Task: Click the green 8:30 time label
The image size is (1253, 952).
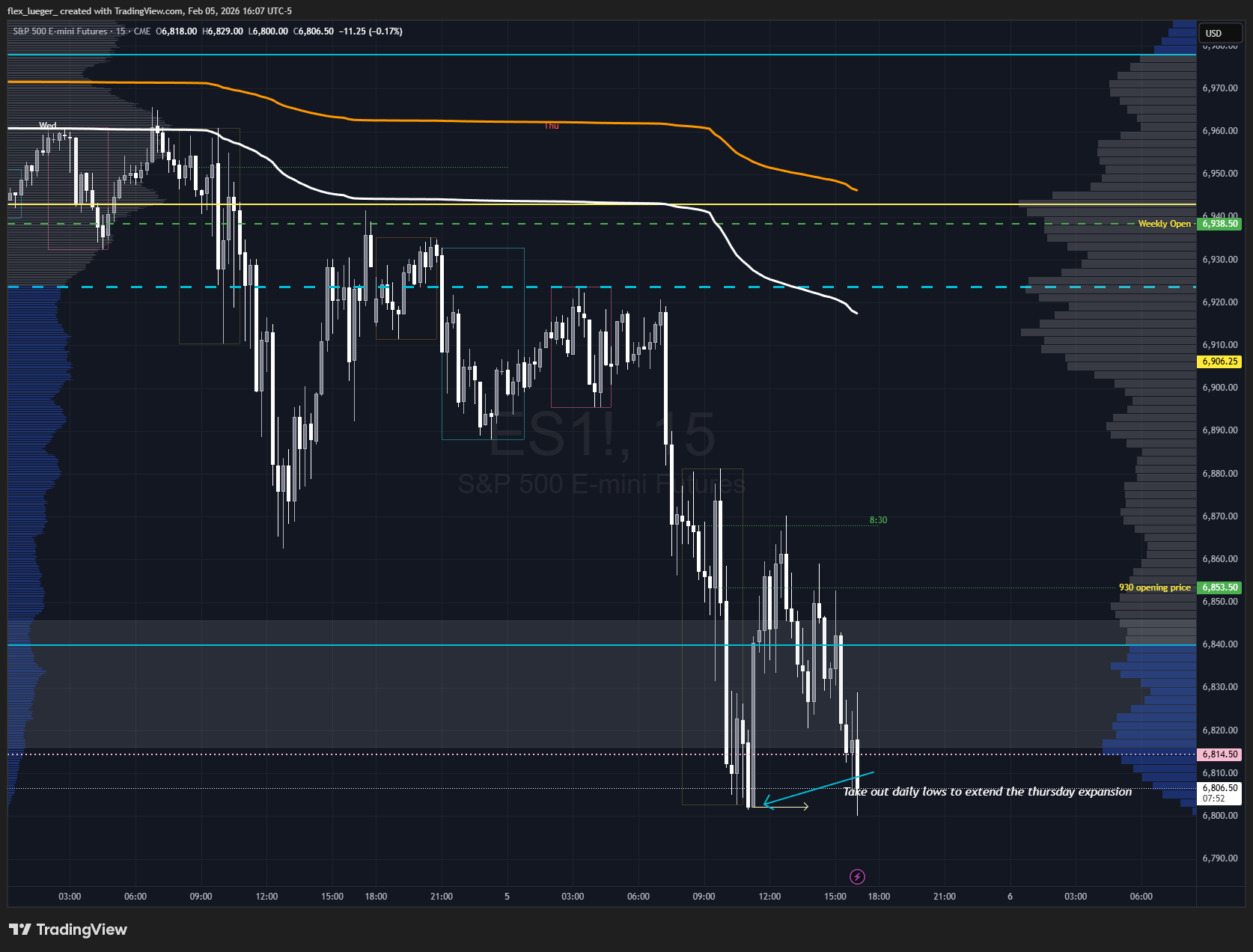Action: (x=878, y=520)
